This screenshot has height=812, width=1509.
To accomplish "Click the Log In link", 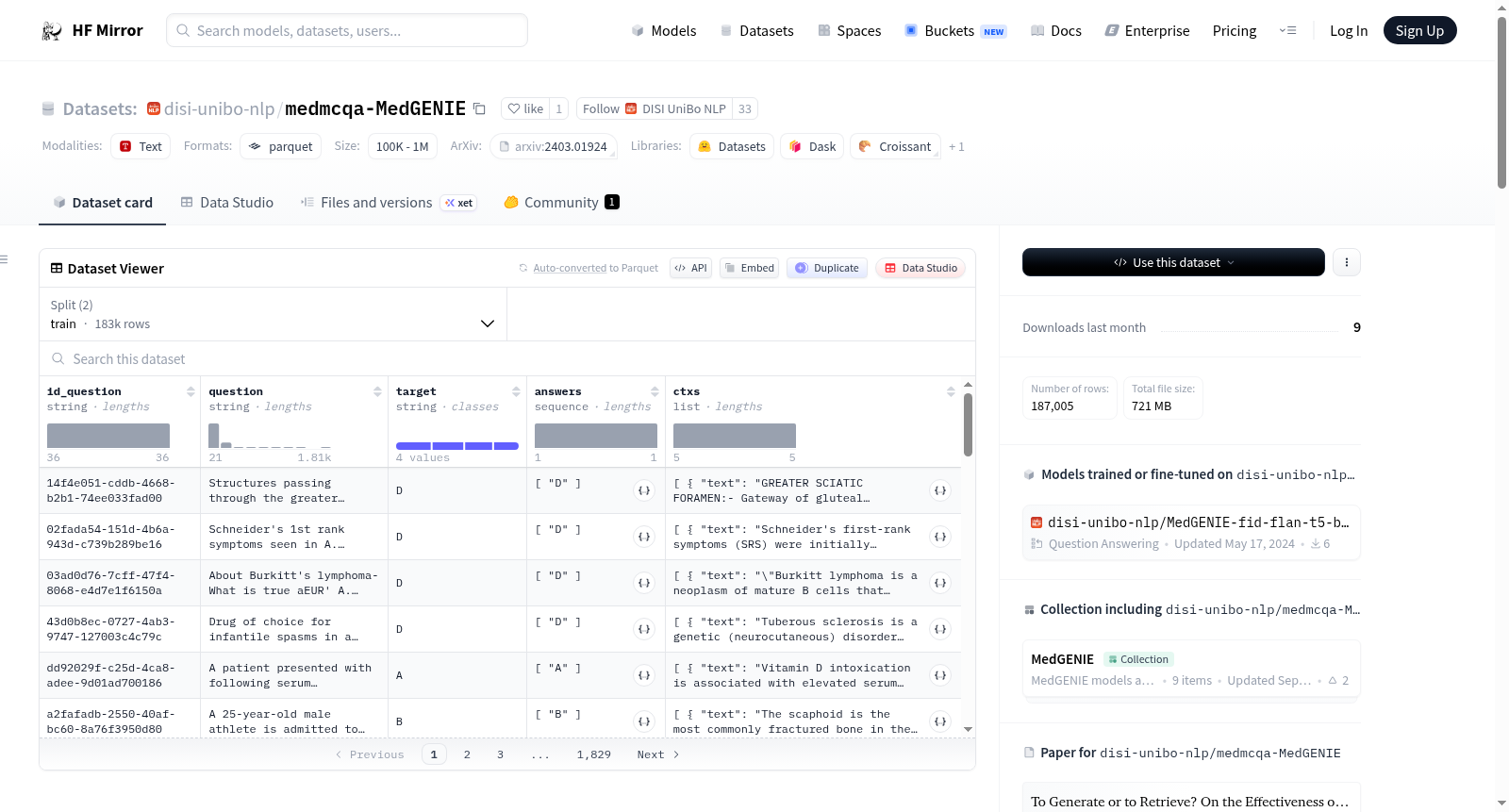I will click(x=1349, y=31).
